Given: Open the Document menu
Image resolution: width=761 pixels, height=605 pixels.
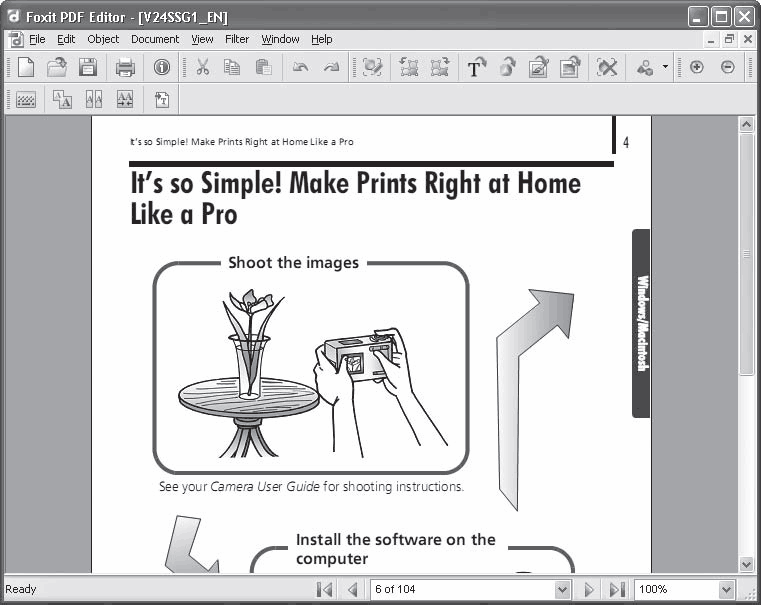Looking at the screenshot, I should [155, 39].
